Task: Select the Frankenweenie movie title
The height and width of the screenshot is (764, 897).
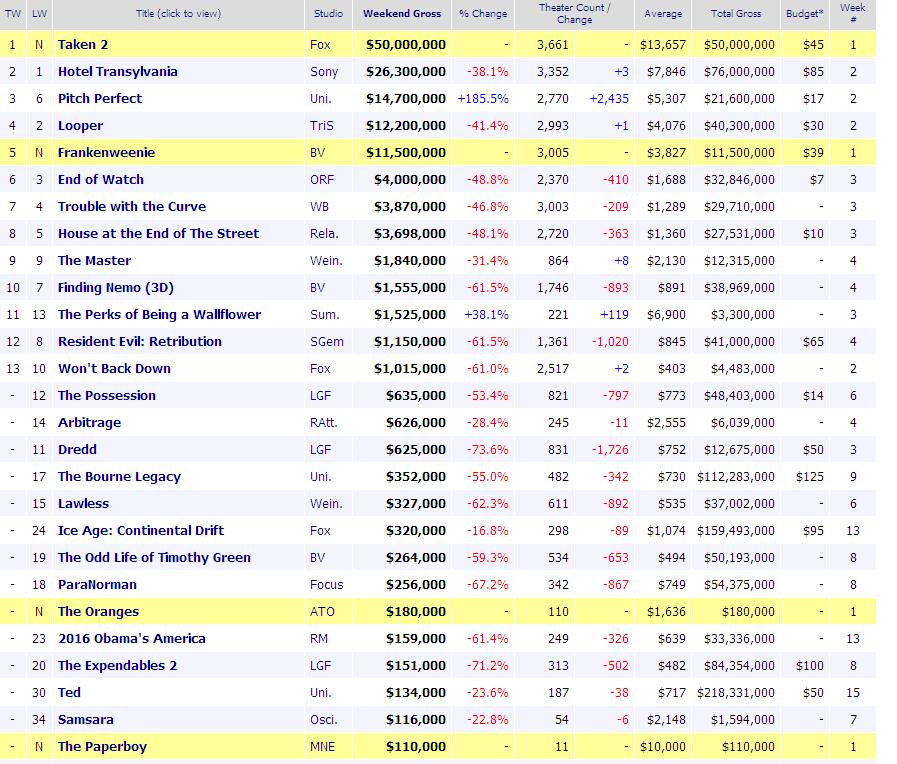Action: click(x=106, y=153)
